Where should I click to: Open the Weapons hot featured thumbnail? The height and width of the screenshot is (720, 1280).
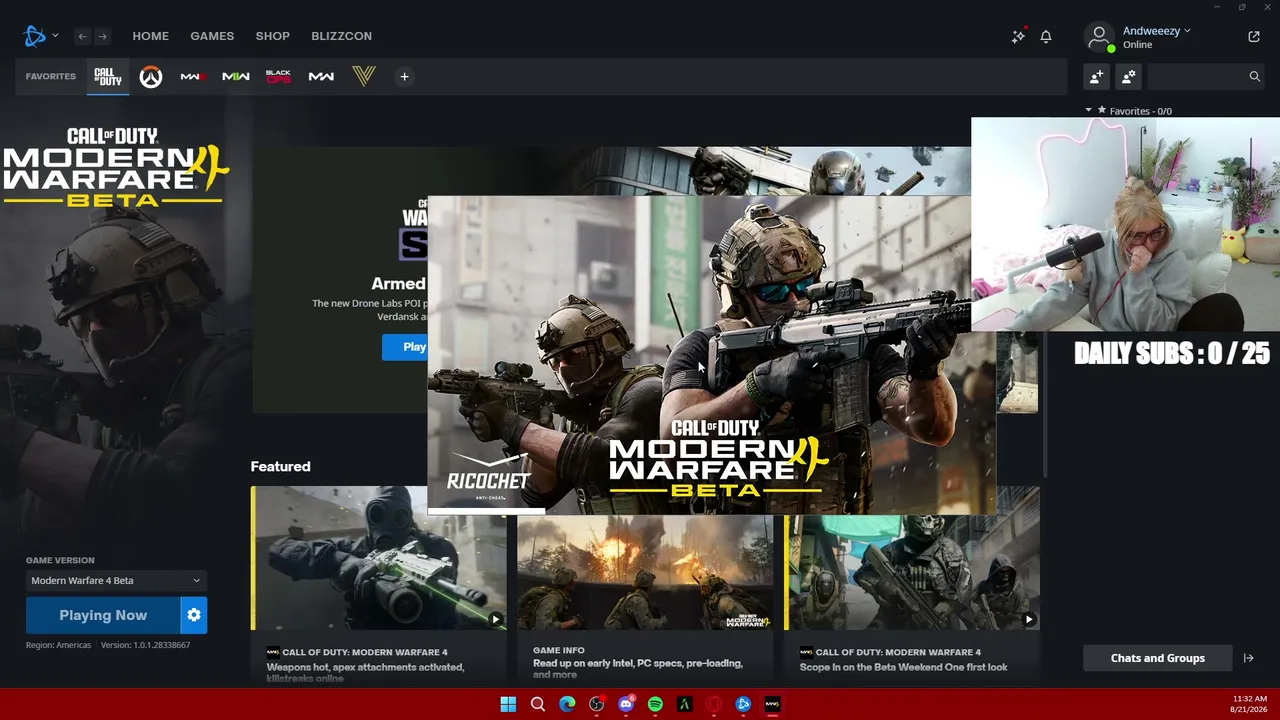379,558
